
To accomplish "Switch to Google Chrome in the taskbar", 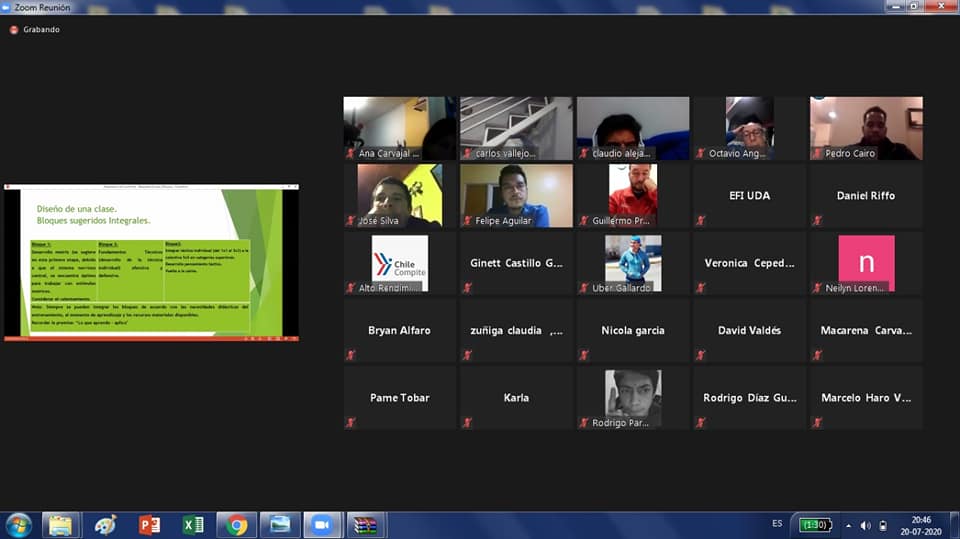I will [x=237, y=525].
